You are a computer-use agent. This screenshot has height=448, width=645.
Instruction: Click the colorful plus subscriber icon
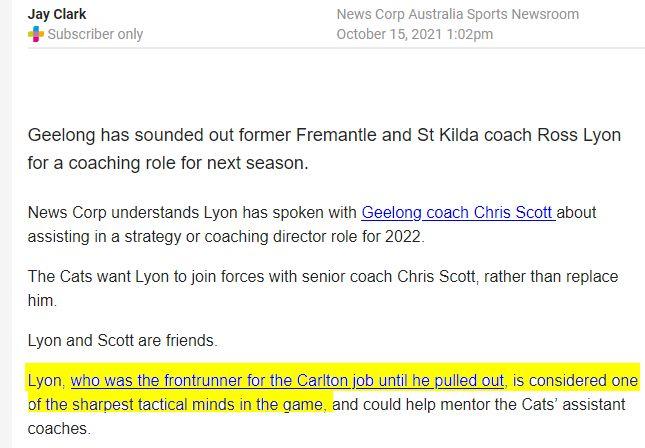point(36,35)
